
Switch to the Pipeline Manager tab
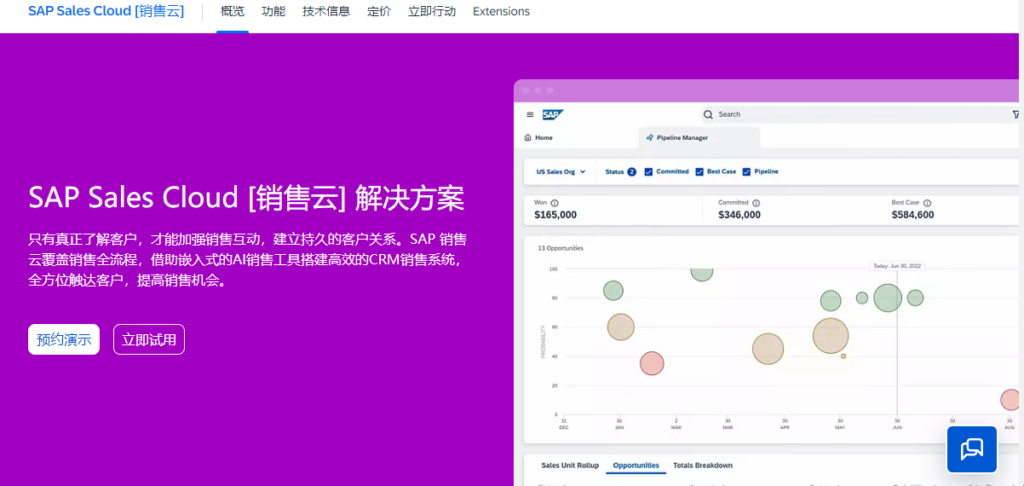[x=699, y=138]
